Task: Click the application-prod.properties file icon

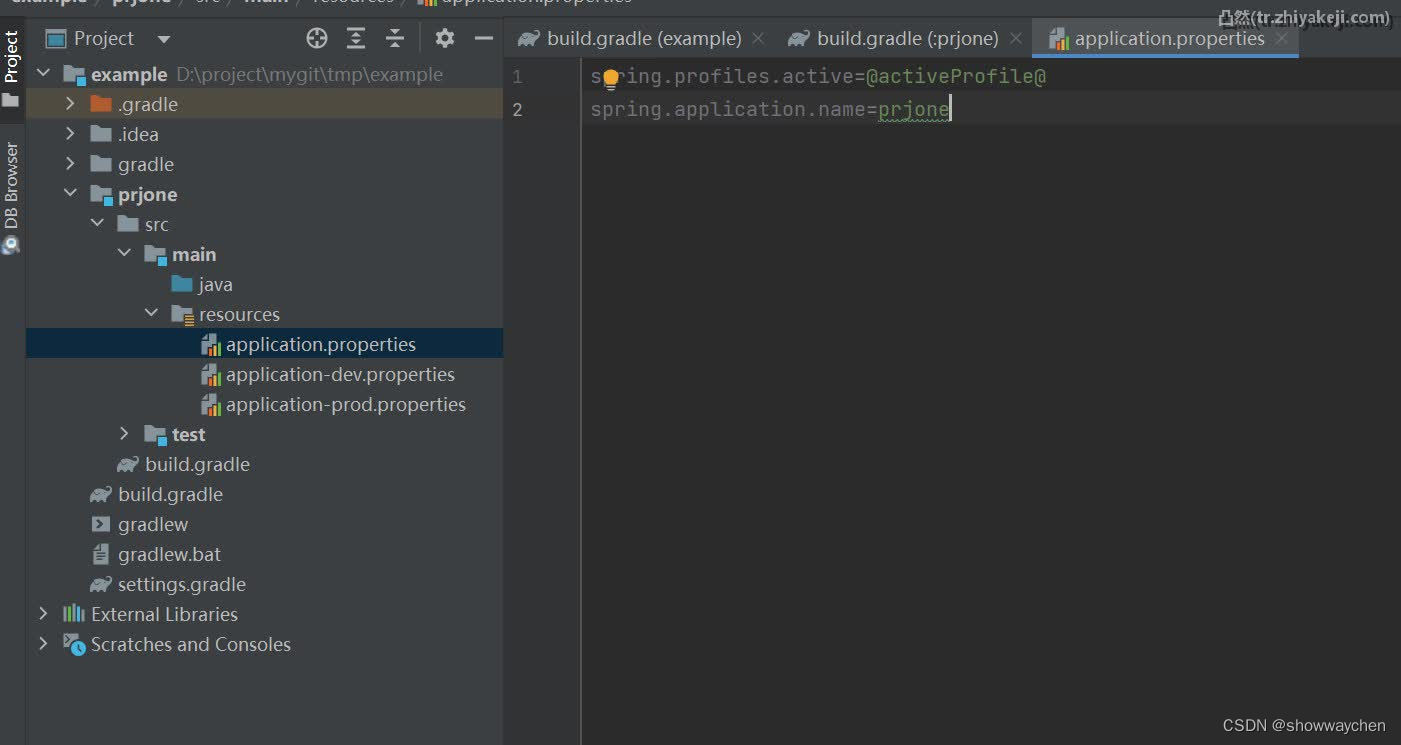Action: [210, 405]
